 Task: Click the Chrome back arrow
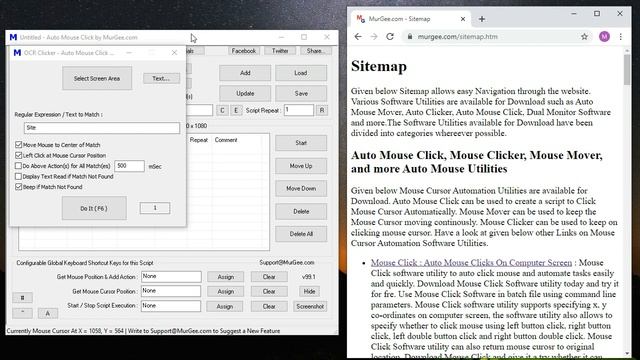click(x=358, y=37)
